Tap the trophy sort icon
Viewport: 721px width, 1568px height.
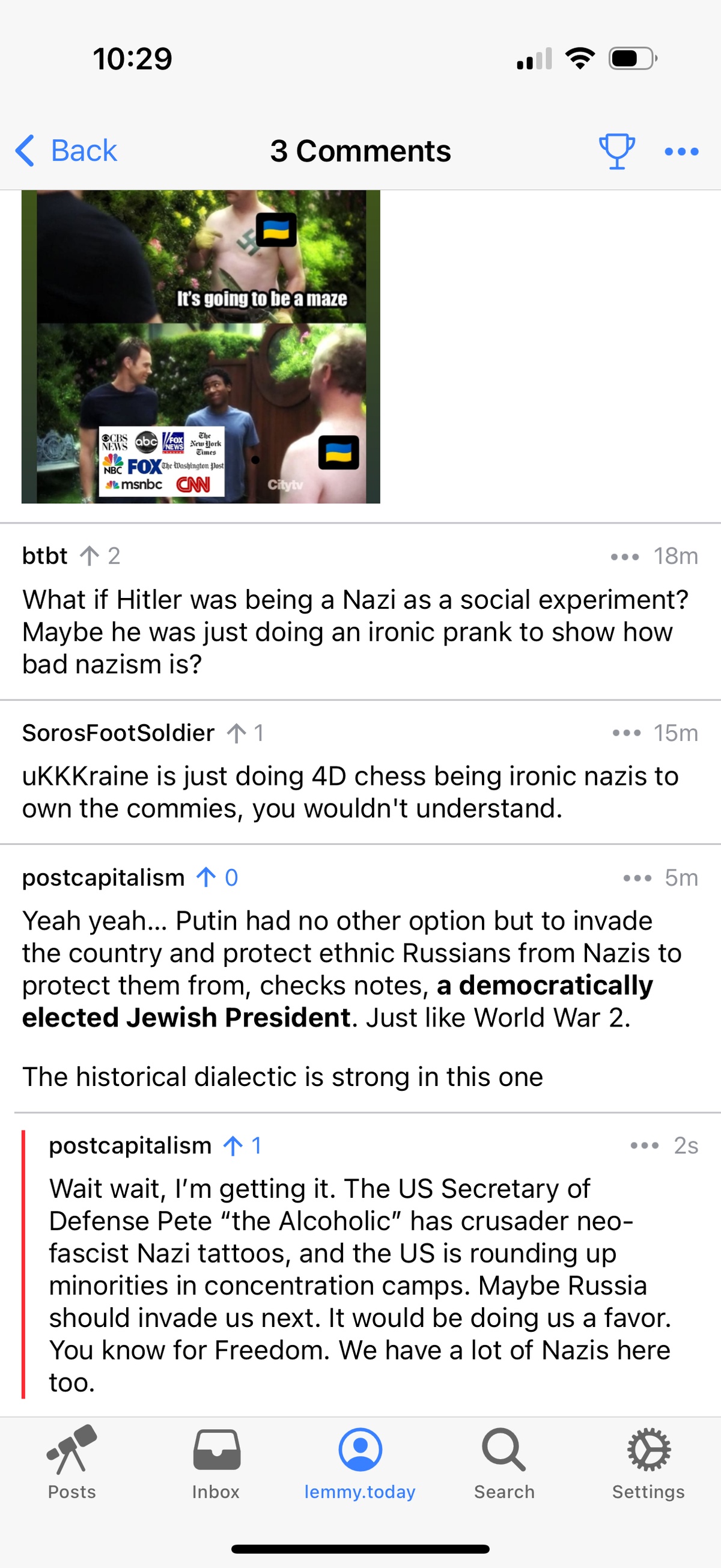click(616, 151)
